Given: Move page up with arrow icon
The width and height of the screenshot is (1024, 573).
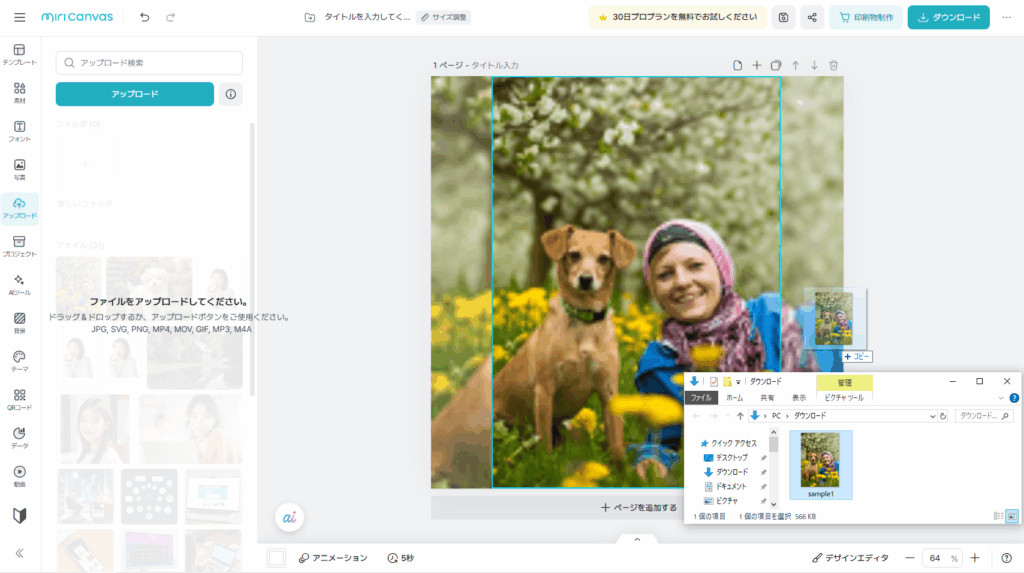Looking at the screenshot, I should 795,65.
